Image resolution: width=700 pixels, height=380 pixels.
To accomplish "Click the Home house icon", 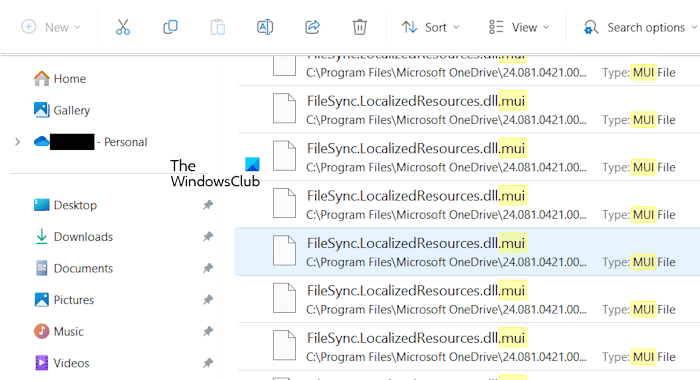I will click(x=42, y=78).
